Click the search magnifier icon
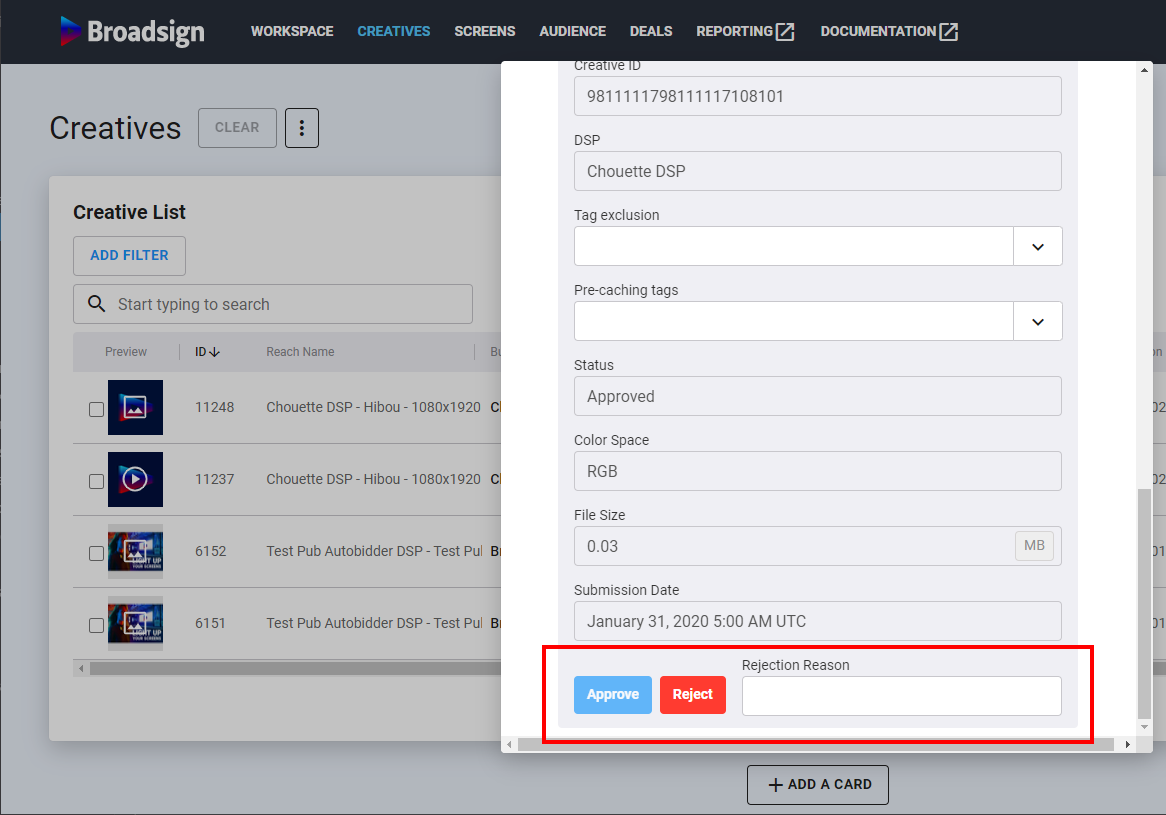This screenshot has width=1166, height=815. 97,304
